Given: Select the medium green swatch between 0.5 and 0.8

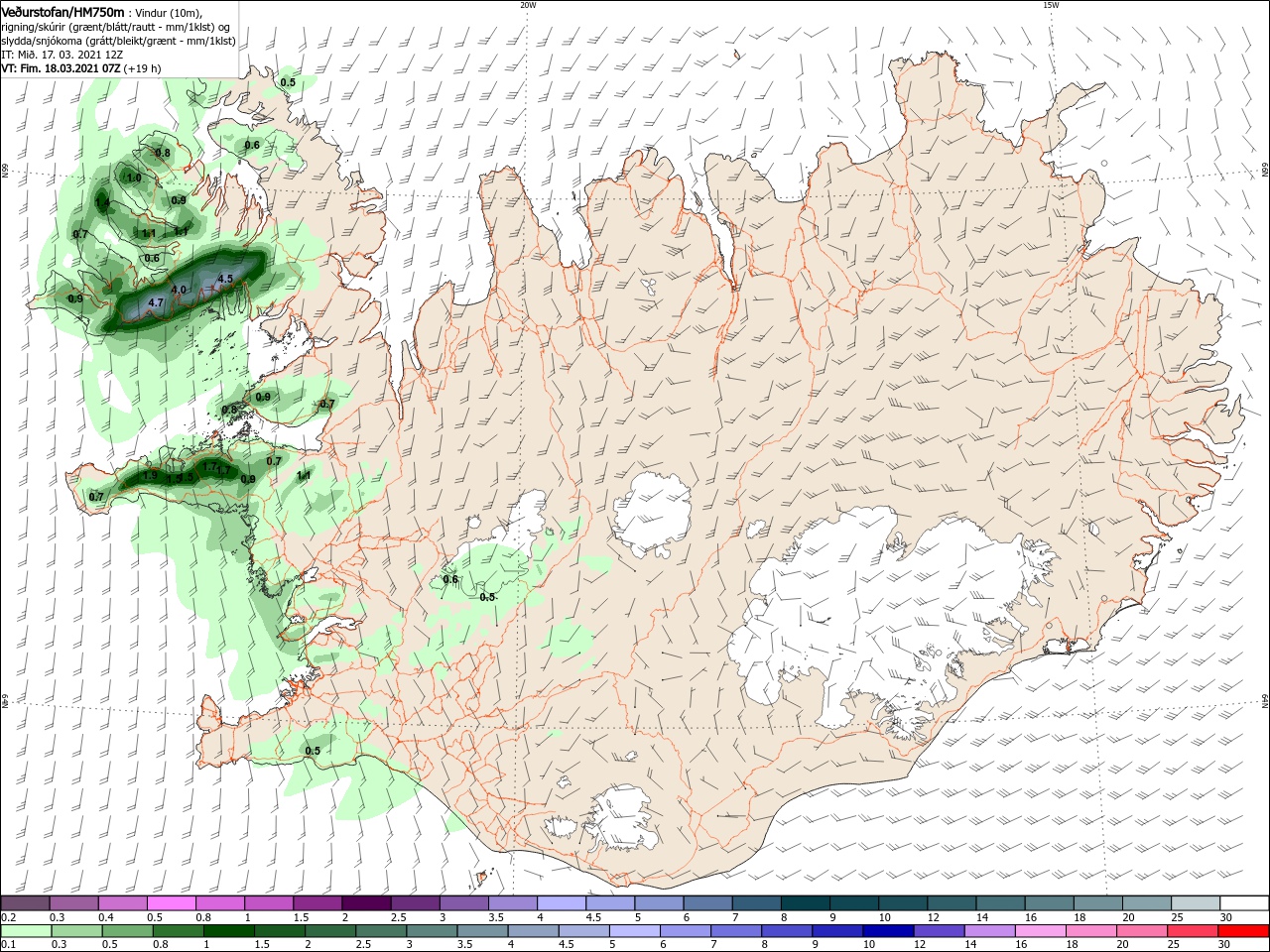Looking at the screenshot, I should [x=130, y=931].
